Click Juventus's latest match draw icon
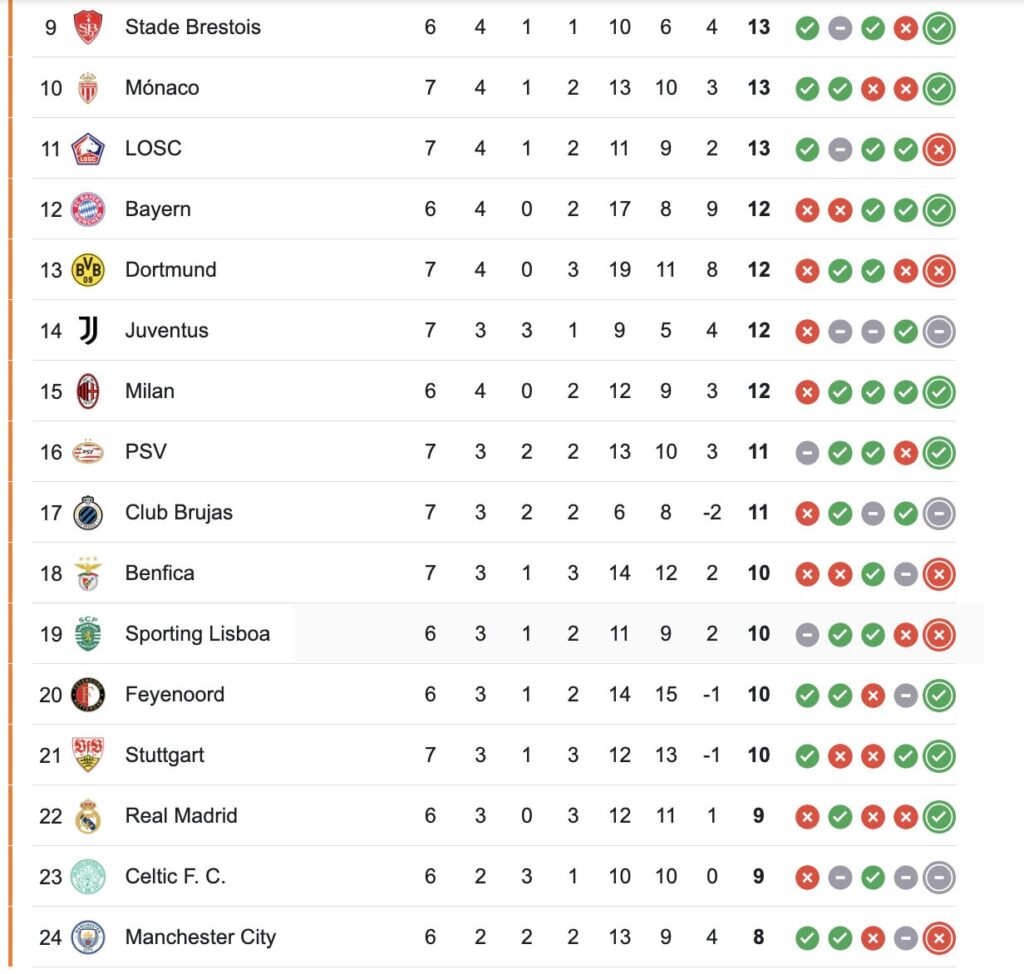The image size is (1024, 974). 939,331
